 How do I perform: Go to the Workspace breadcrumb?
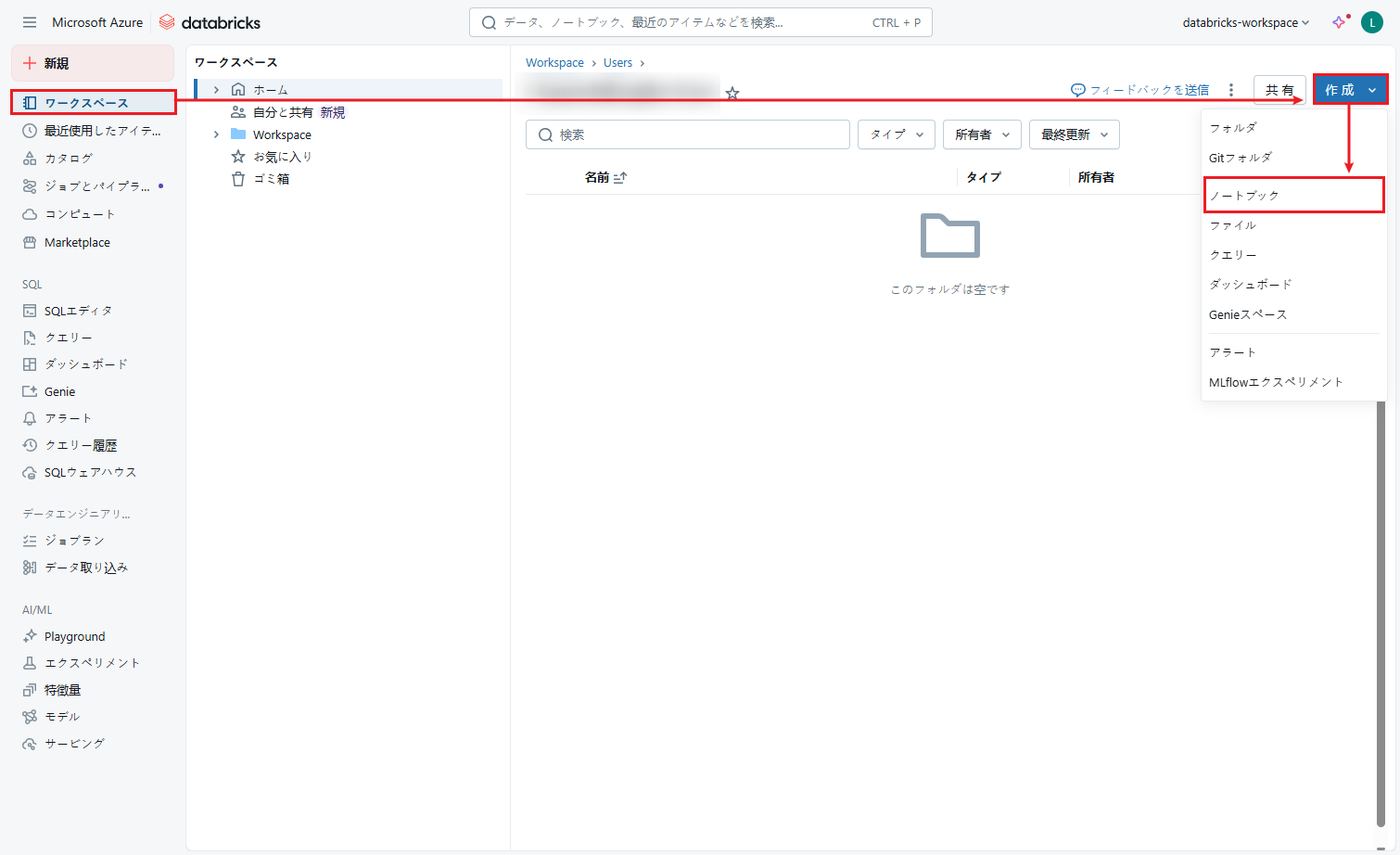(554, 63)
